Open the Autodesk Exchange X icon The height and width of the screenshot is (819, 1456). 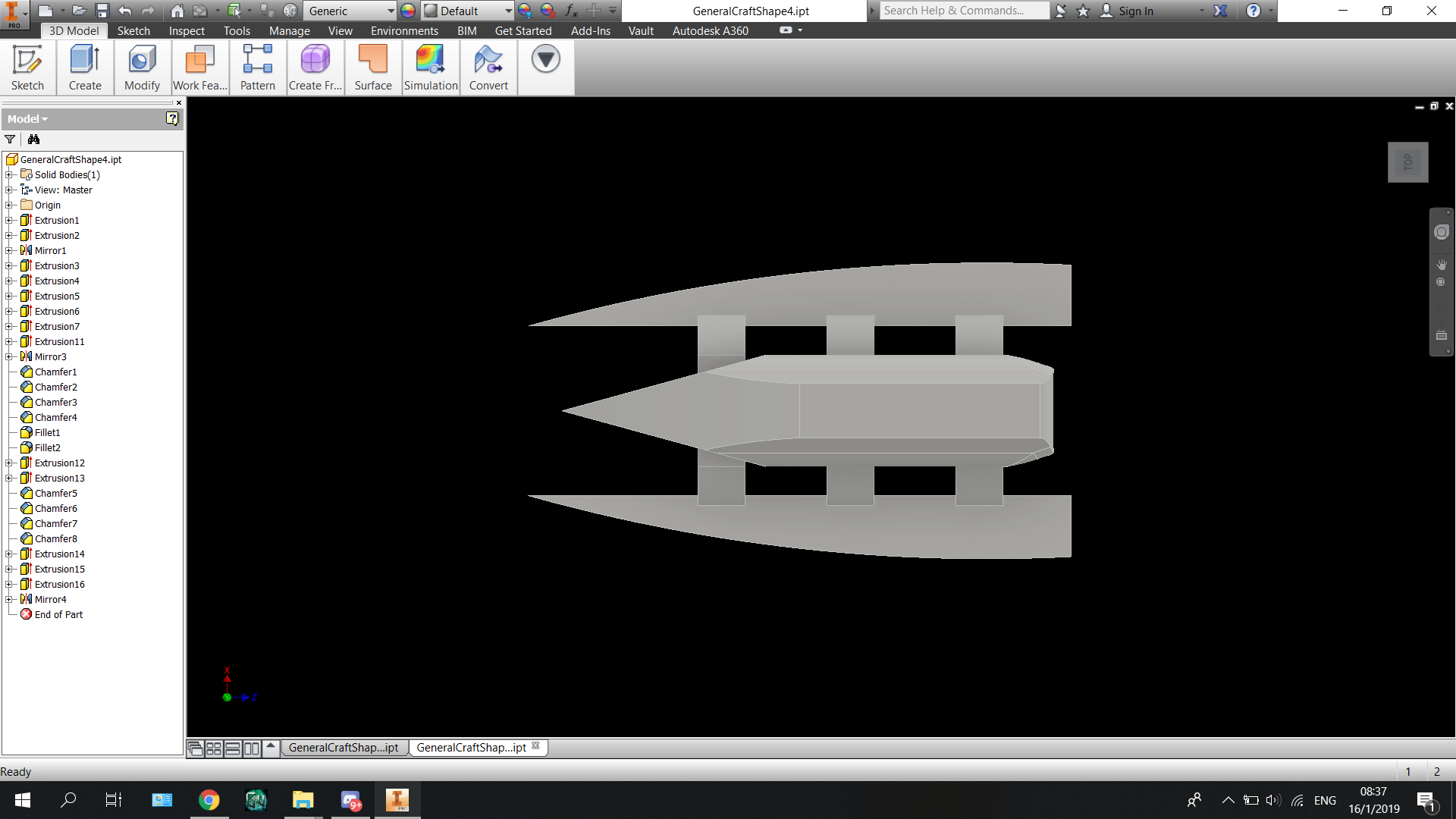(1220, 11)
